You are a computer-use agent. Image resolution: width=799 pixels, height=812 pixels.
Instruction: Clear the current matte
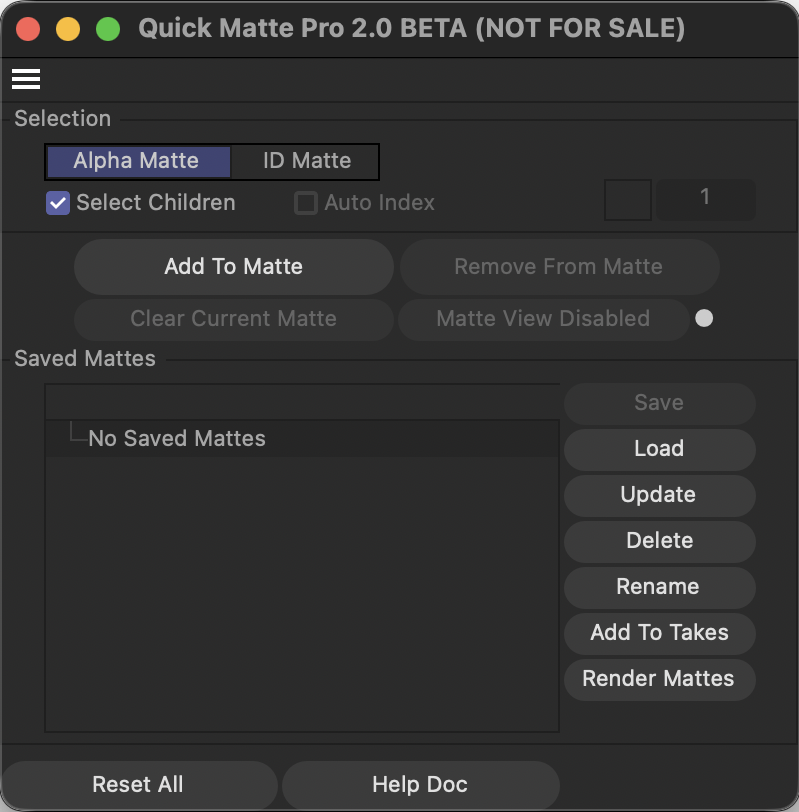[233, 320]
